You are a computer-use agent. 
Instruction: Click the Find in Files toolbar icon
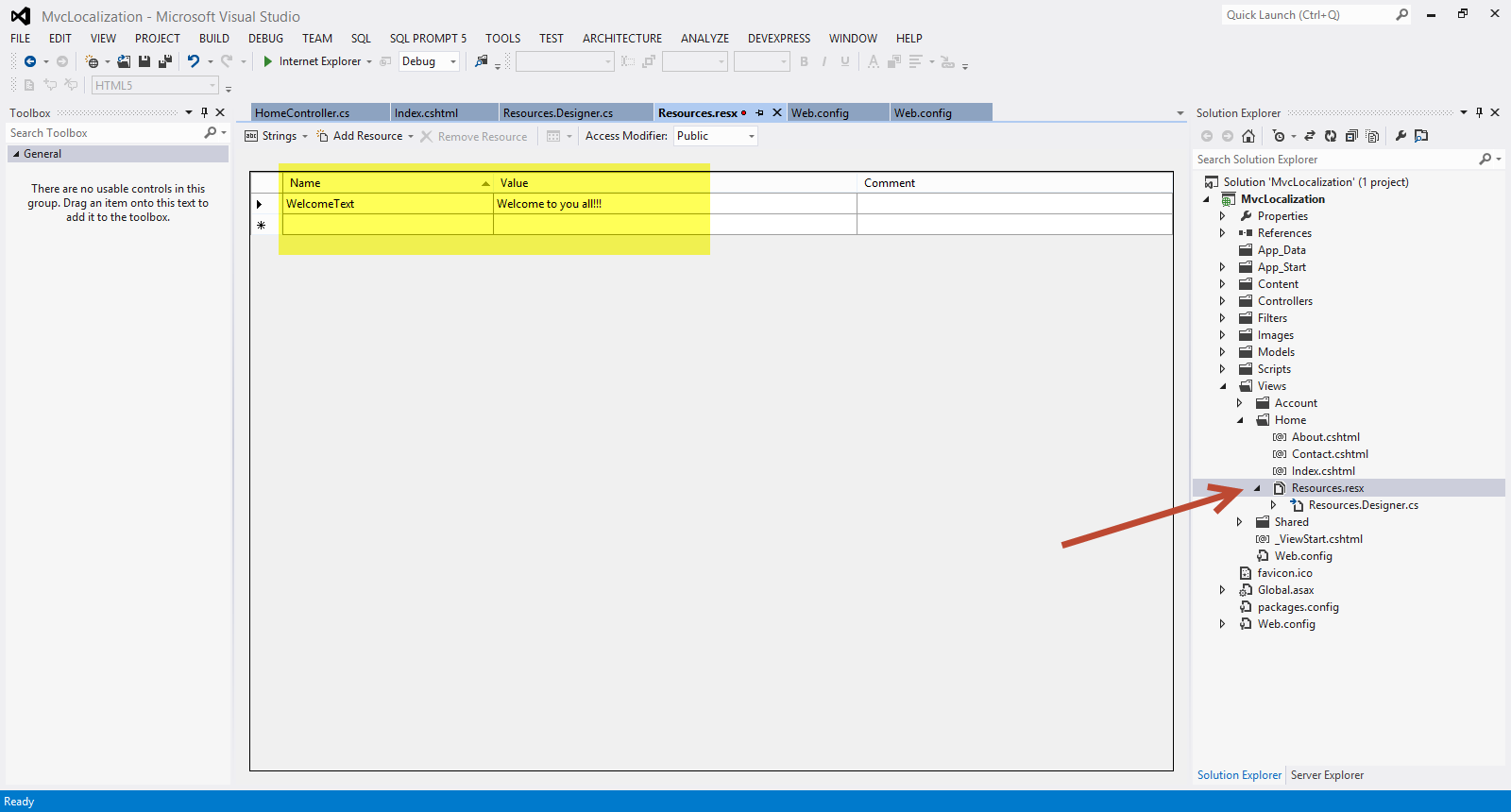click(482, 61)
